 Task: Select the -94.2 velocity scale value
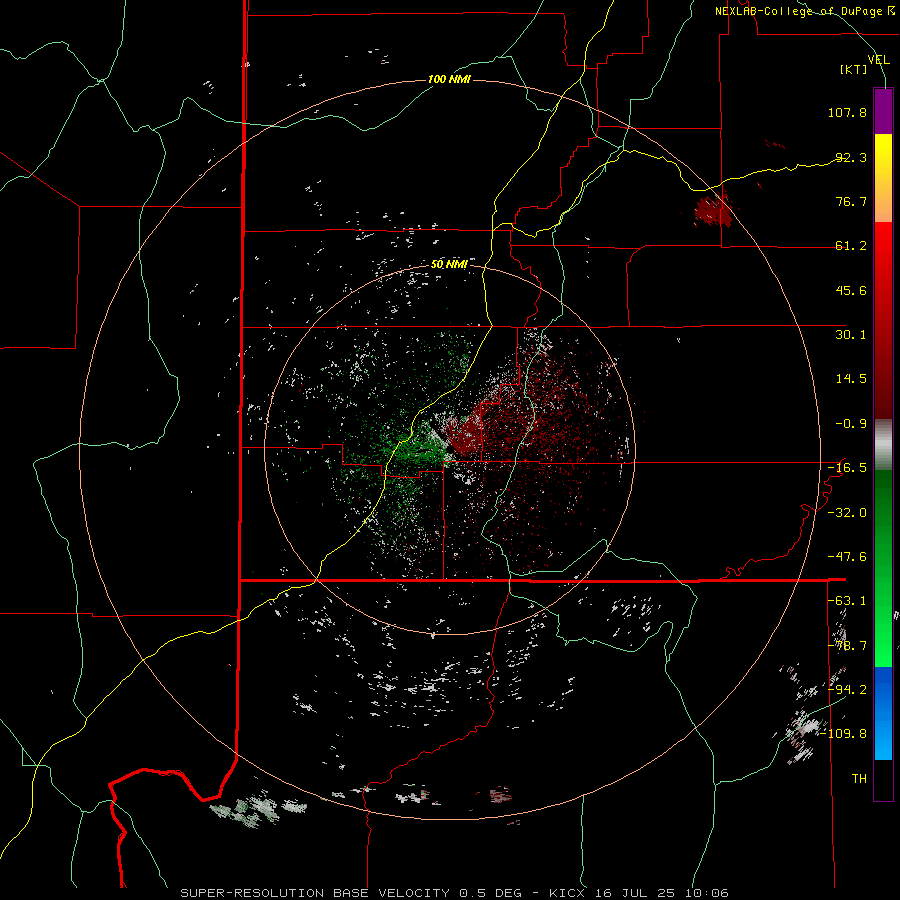[x=847, y=690]
